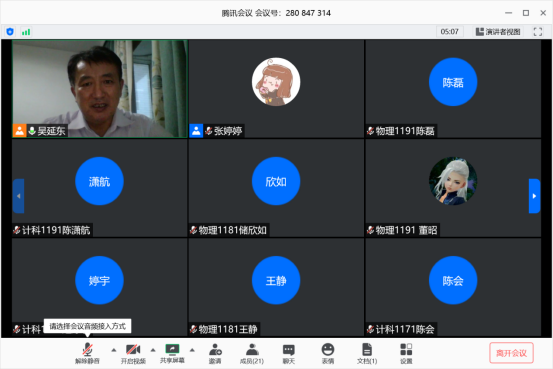The image size is (553, 369).
Task: Unmute the microphone
Action: tap(87, 353)
